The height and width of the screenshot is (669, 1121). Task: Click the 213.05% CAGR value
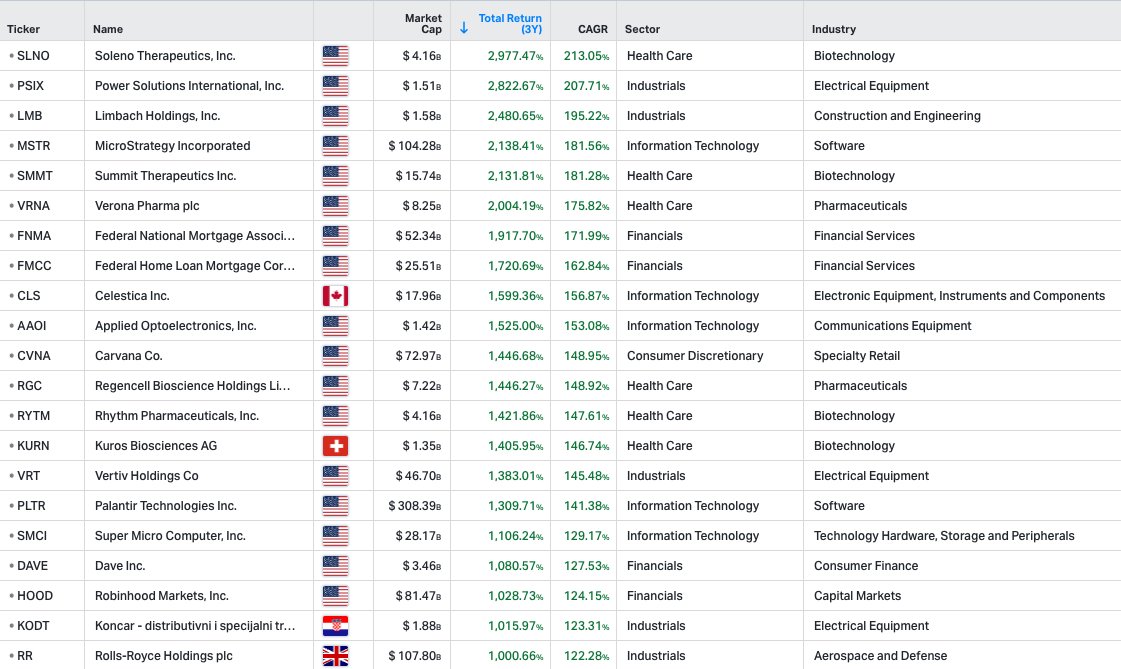(x=586, y=56)
